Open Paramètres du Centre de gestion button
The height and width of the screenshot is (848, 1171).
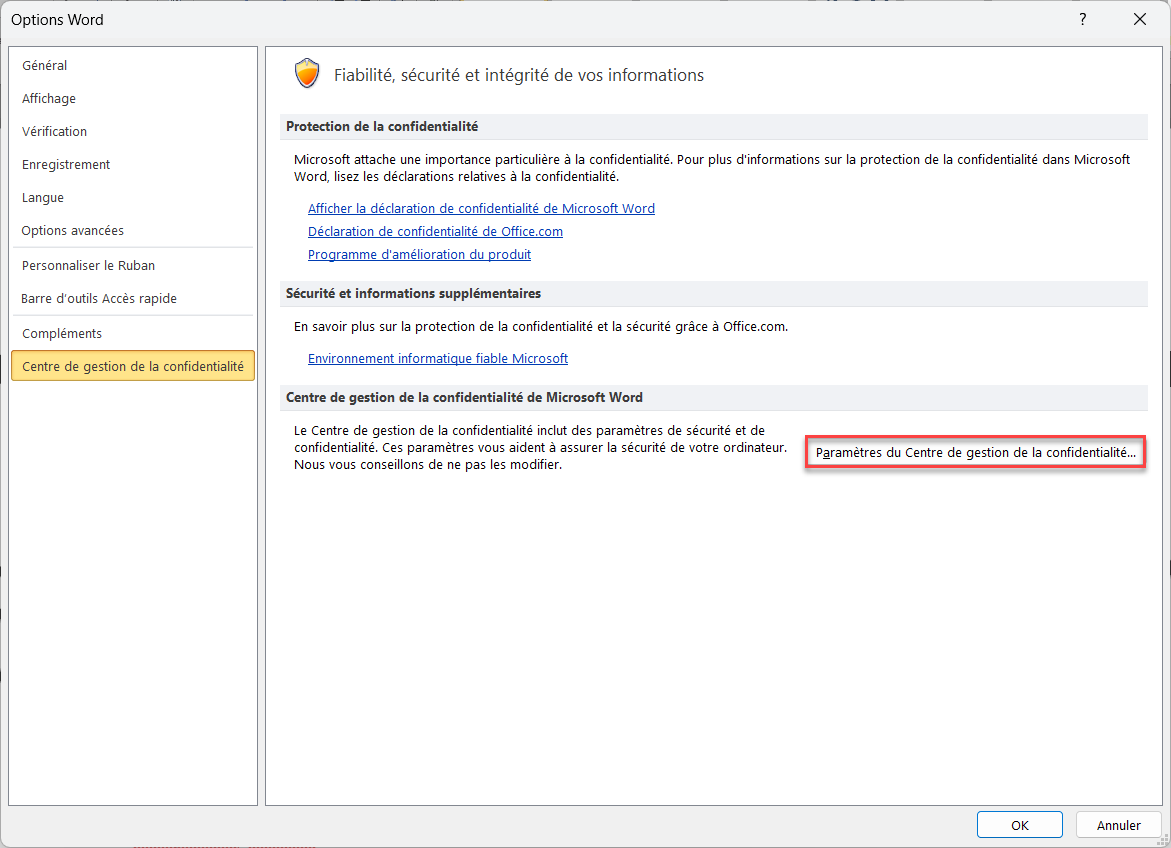coord(975,453)
